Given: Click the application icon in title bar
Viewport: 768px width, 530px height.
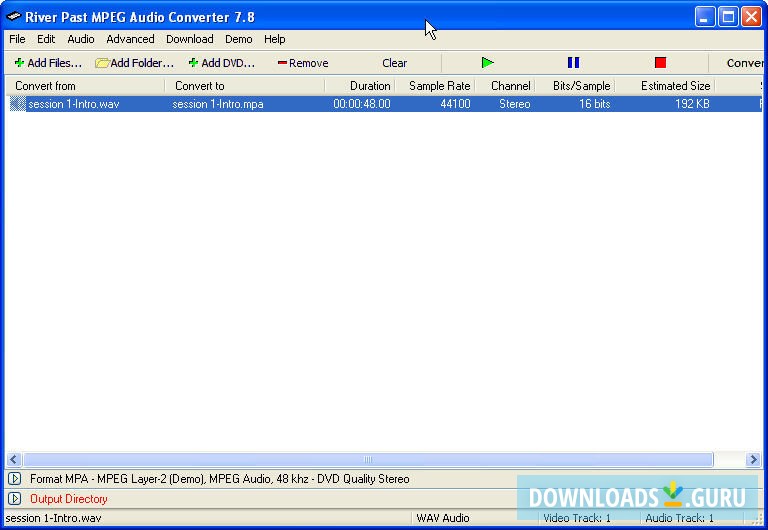Looking at the screenshot, I should [13, 17].
